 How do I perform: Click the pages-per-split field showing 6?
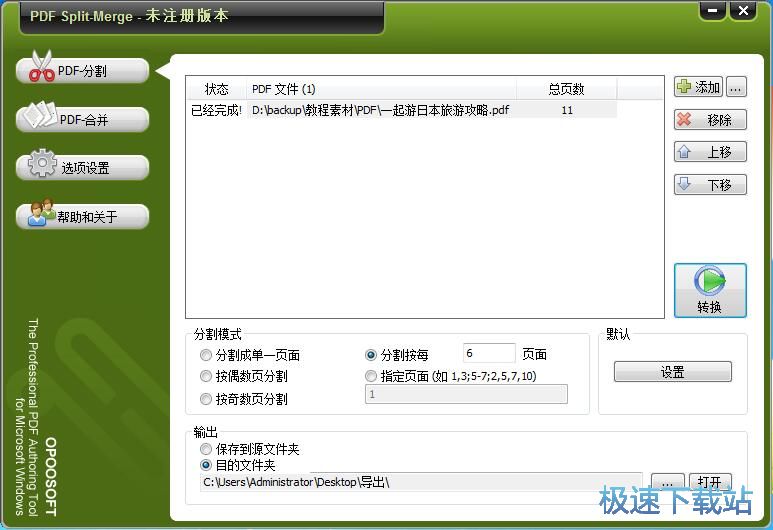489,353
